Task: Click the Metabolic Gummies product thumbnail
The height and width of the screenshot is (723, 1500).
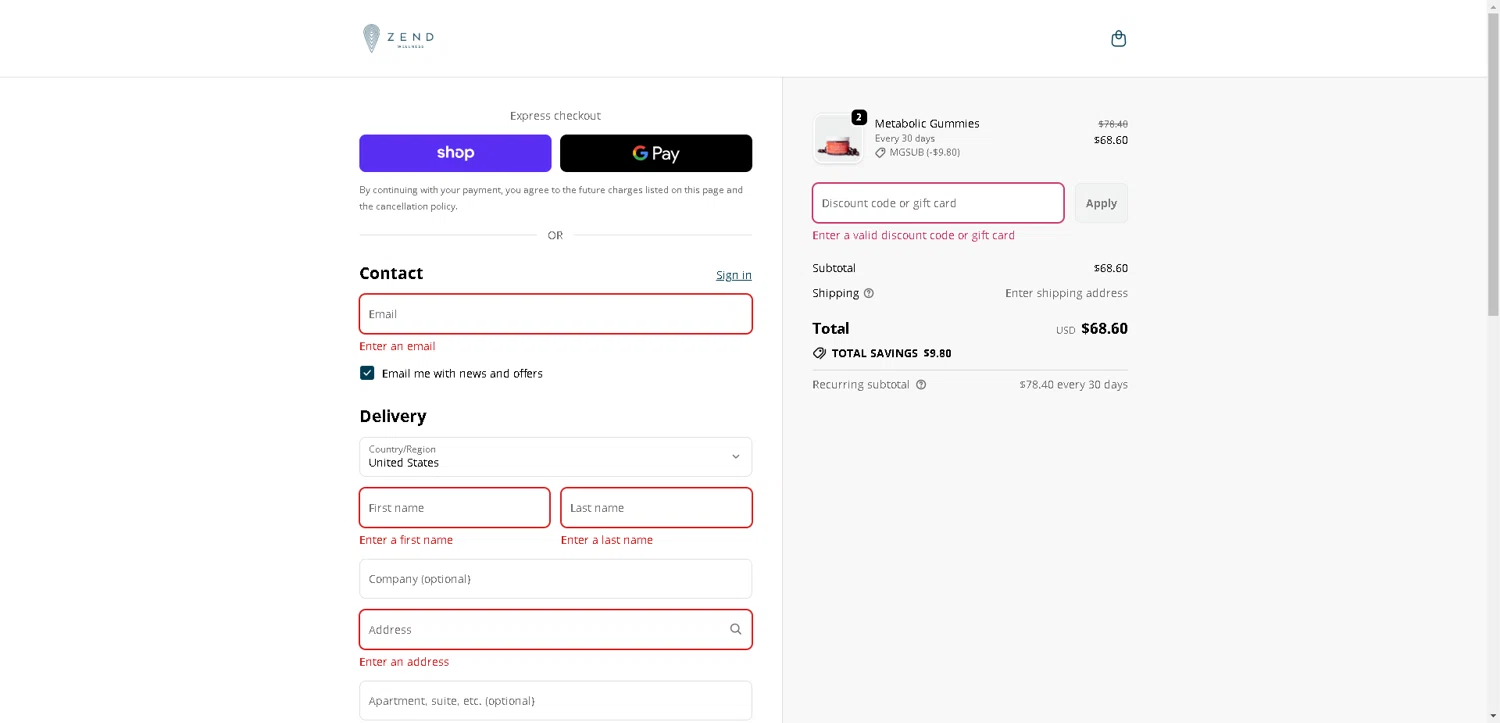Action: tap(838, 140)
